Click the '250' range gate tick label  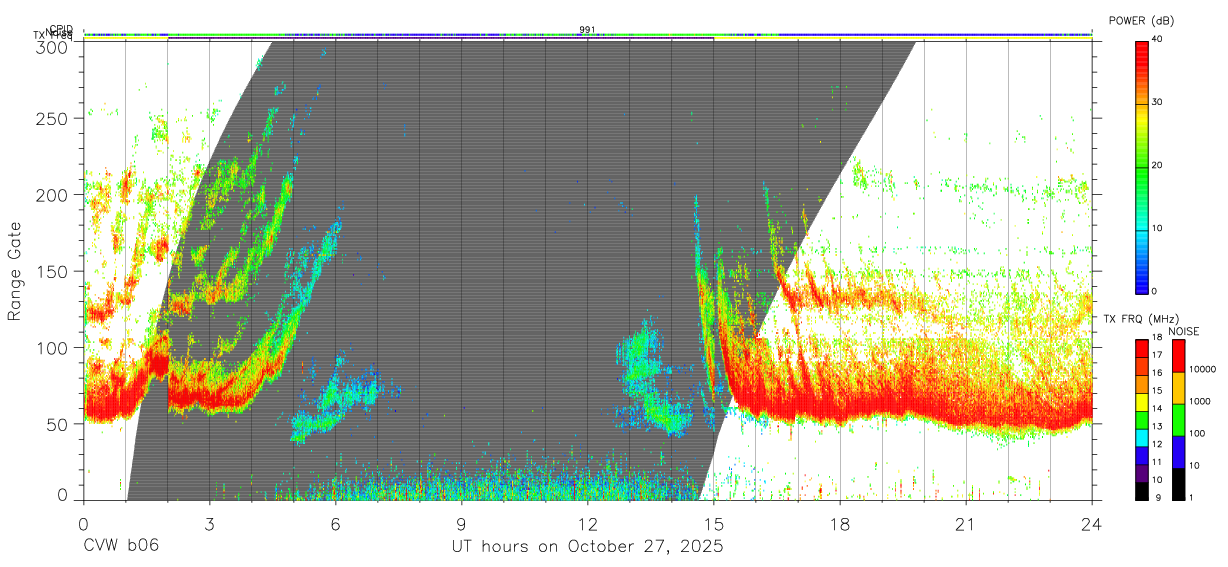[54, 118]
